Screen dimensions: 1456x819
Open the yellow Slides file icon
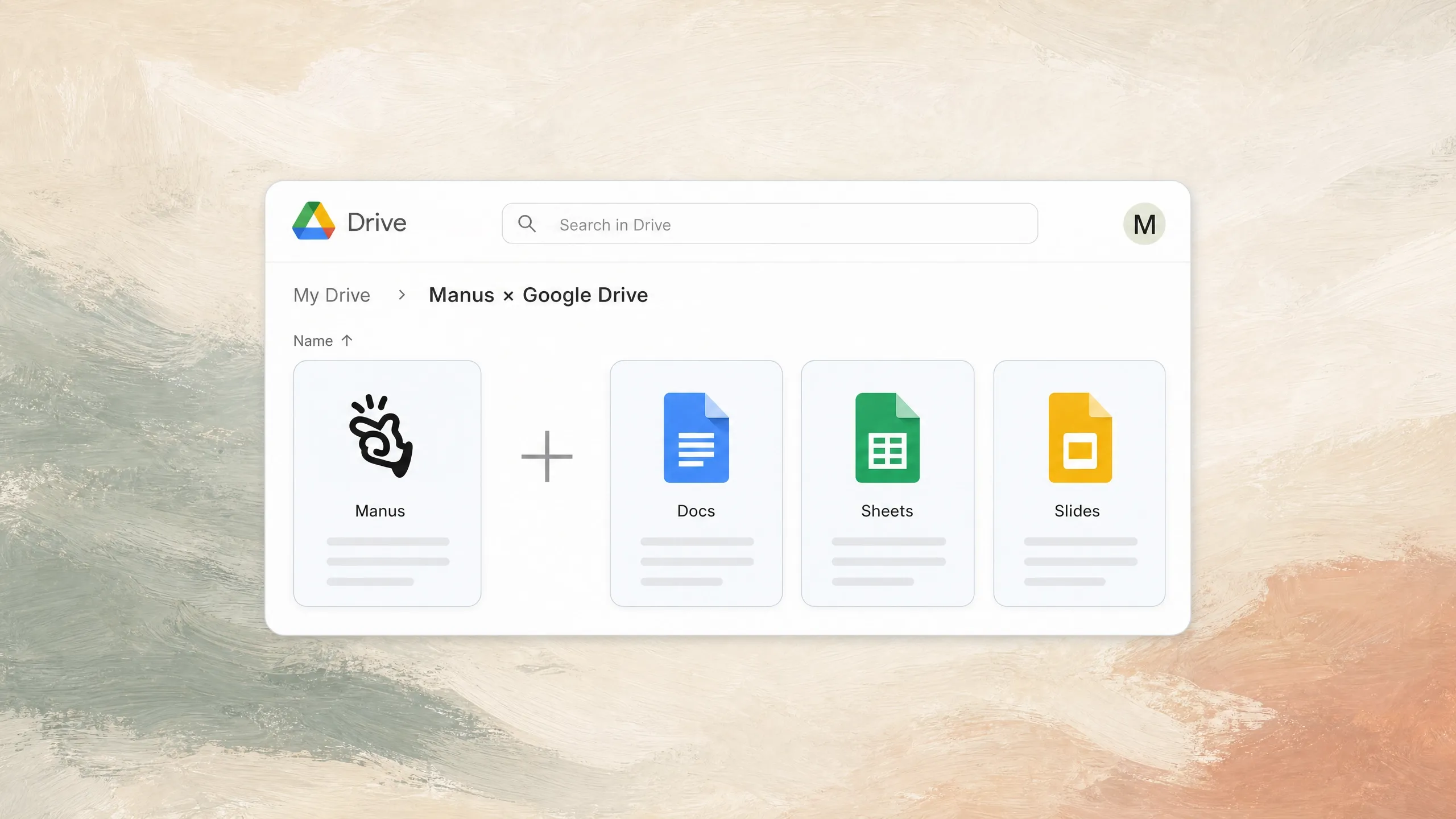(1080, 437)
